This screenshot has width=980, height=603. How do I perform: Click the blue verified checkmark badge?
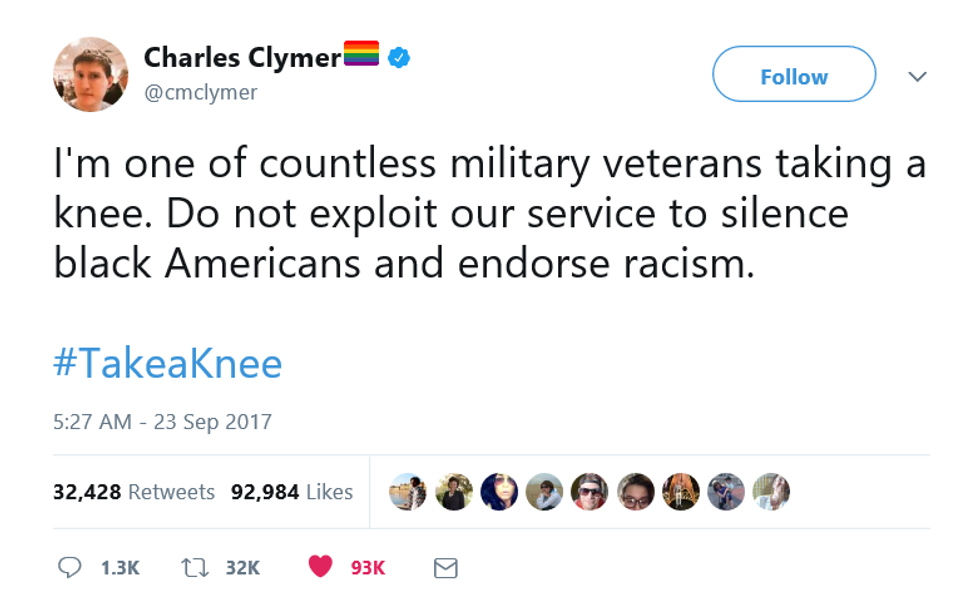[x=399, y=58]
